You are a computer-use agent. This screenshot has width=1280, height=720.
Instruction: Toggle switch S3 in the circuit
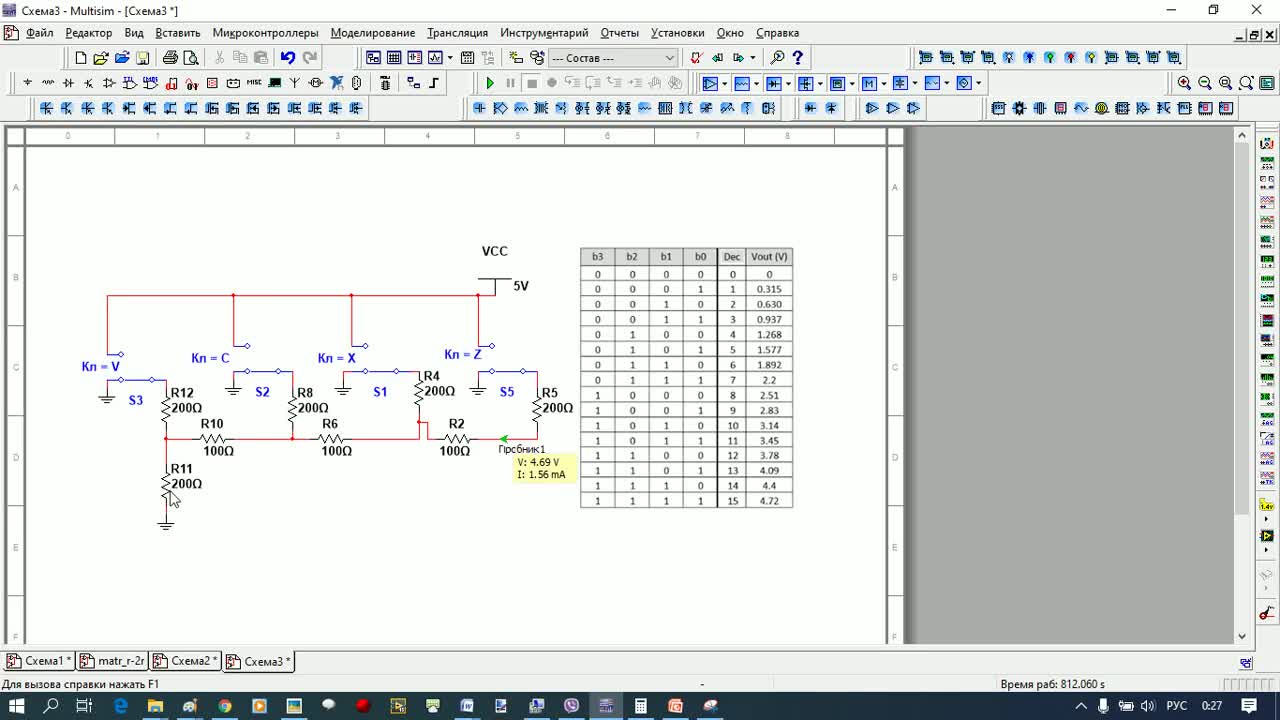[x=135, y=380]
